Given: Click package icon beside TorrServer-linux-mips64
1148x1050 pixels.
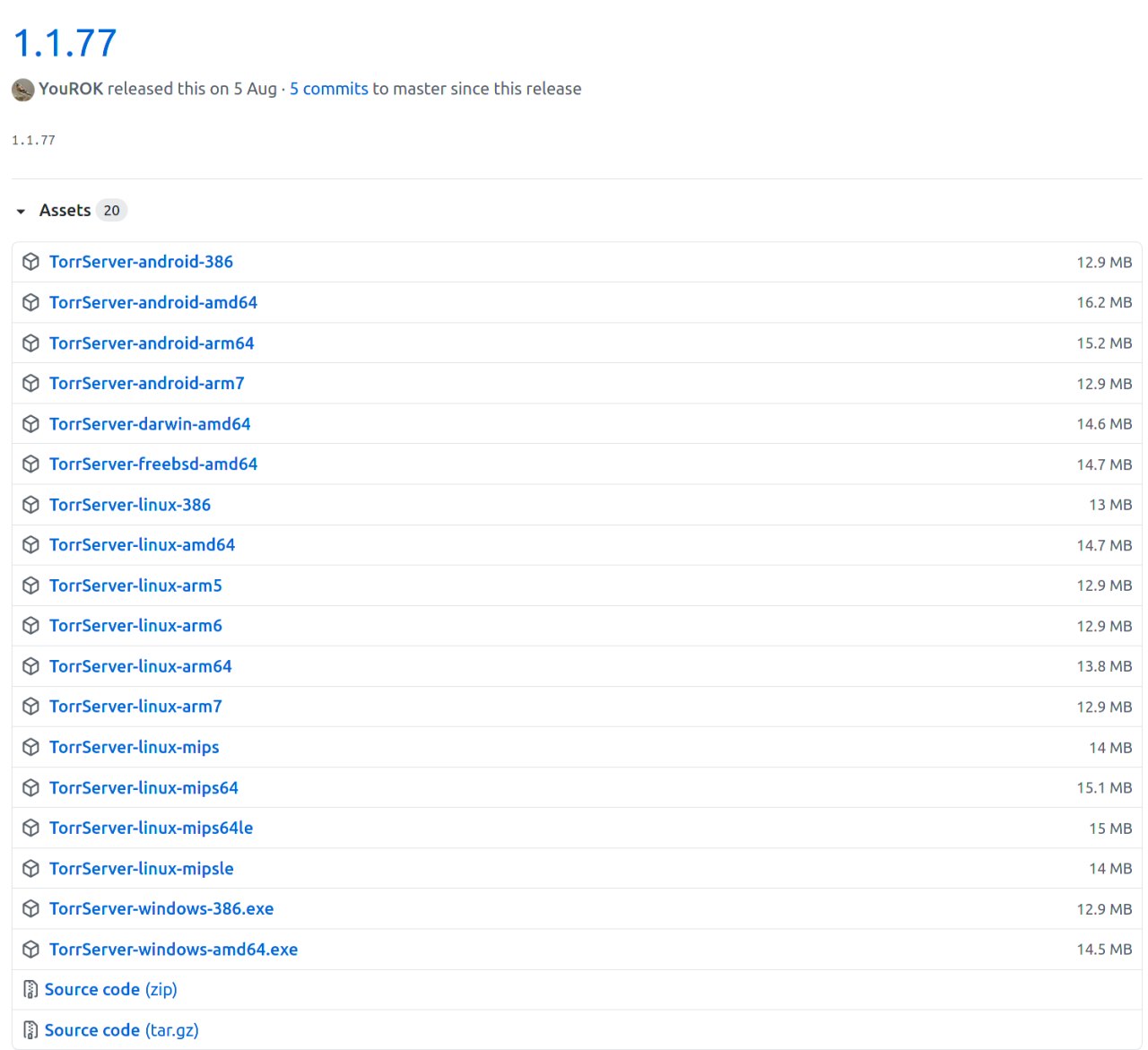Looking at the screenshot, I should click(30, 788).
